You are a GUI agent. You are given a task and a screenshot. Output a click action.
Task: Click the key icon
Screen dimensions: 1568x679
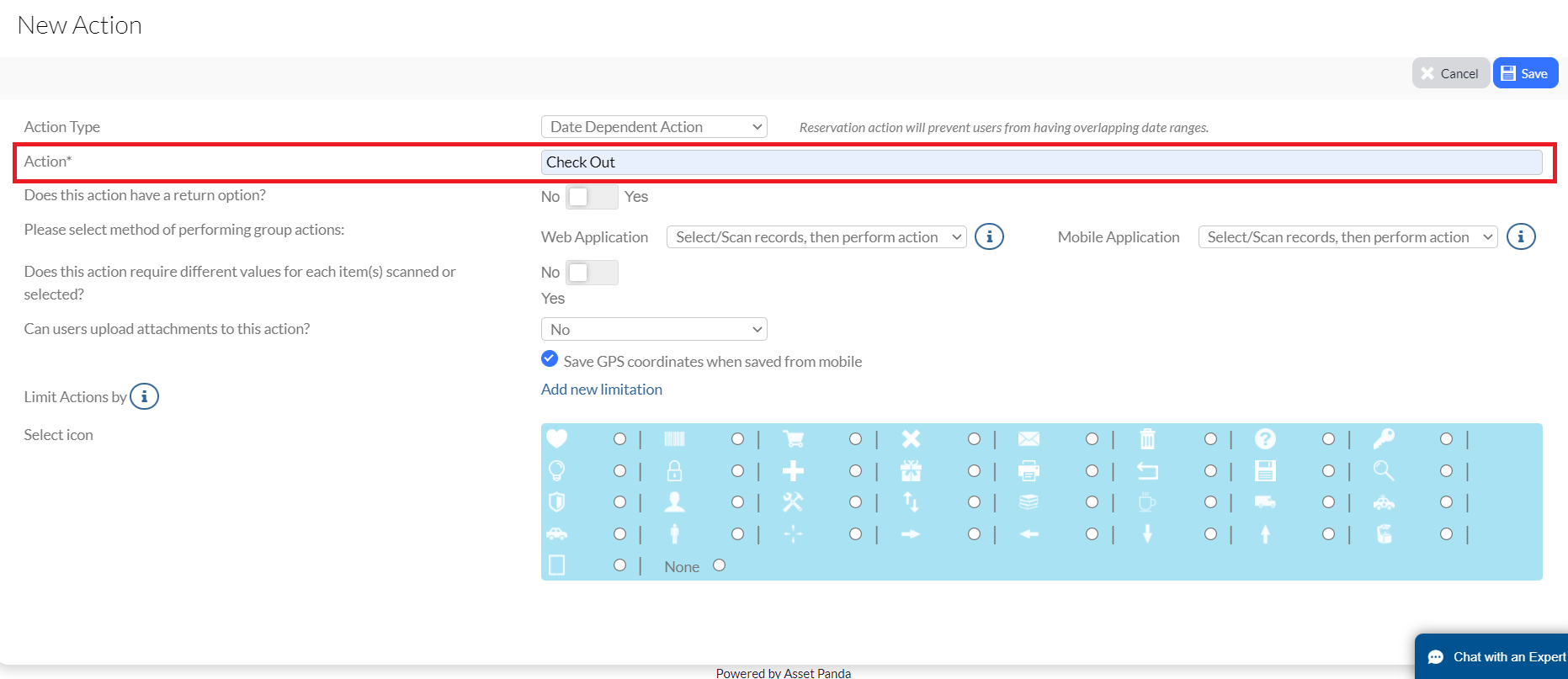click(x=1384, y=438)
